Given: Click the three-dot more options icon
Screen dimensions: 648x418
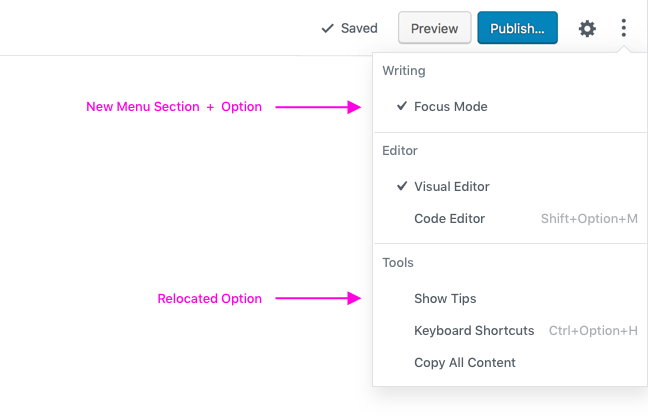Looking at the screenshot, I should click(624, 28).
